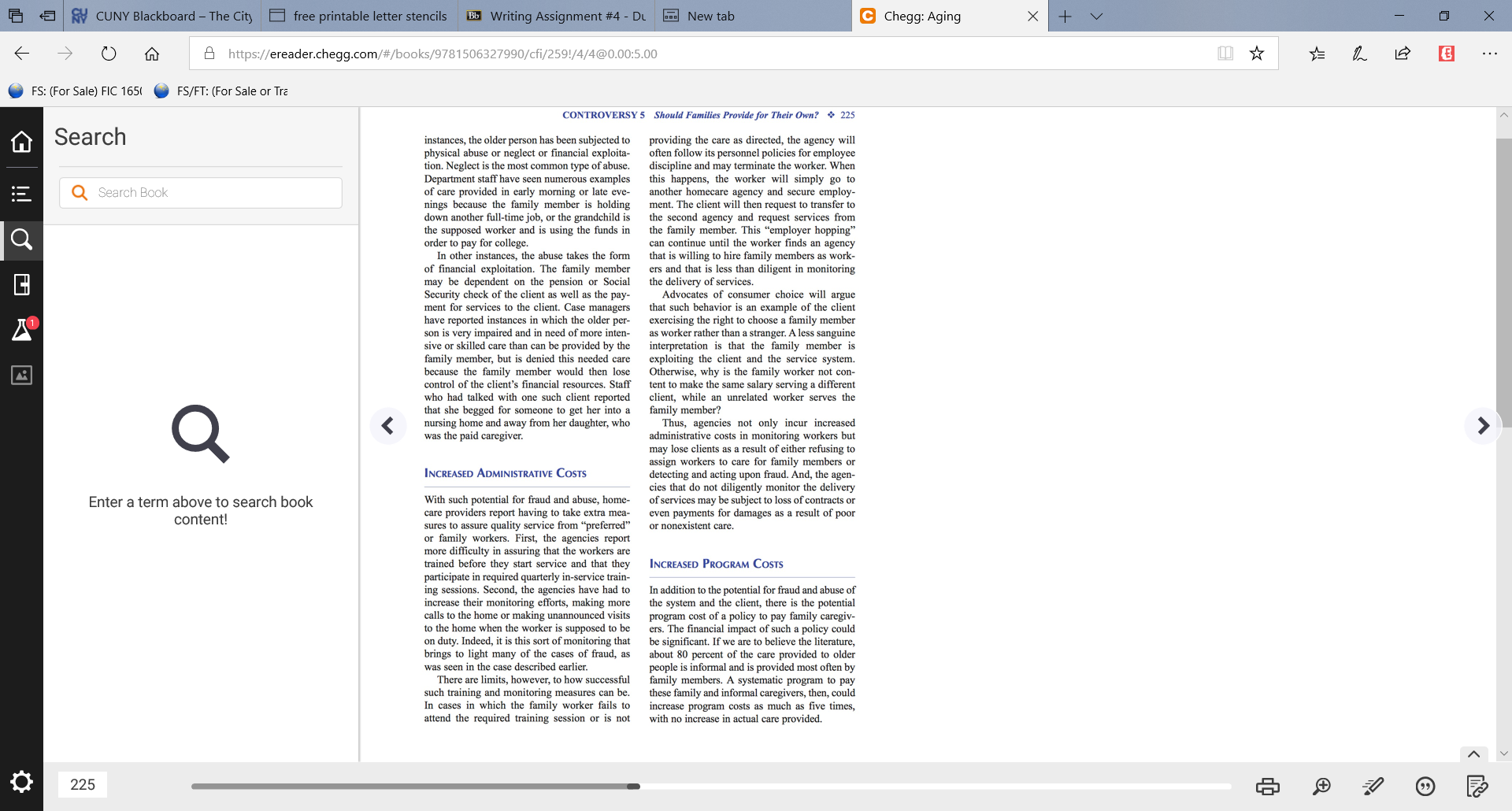Click the print icon in the bottom toolbar
This screenshot has width=1512, height=811.
(x=1268, y=786)
